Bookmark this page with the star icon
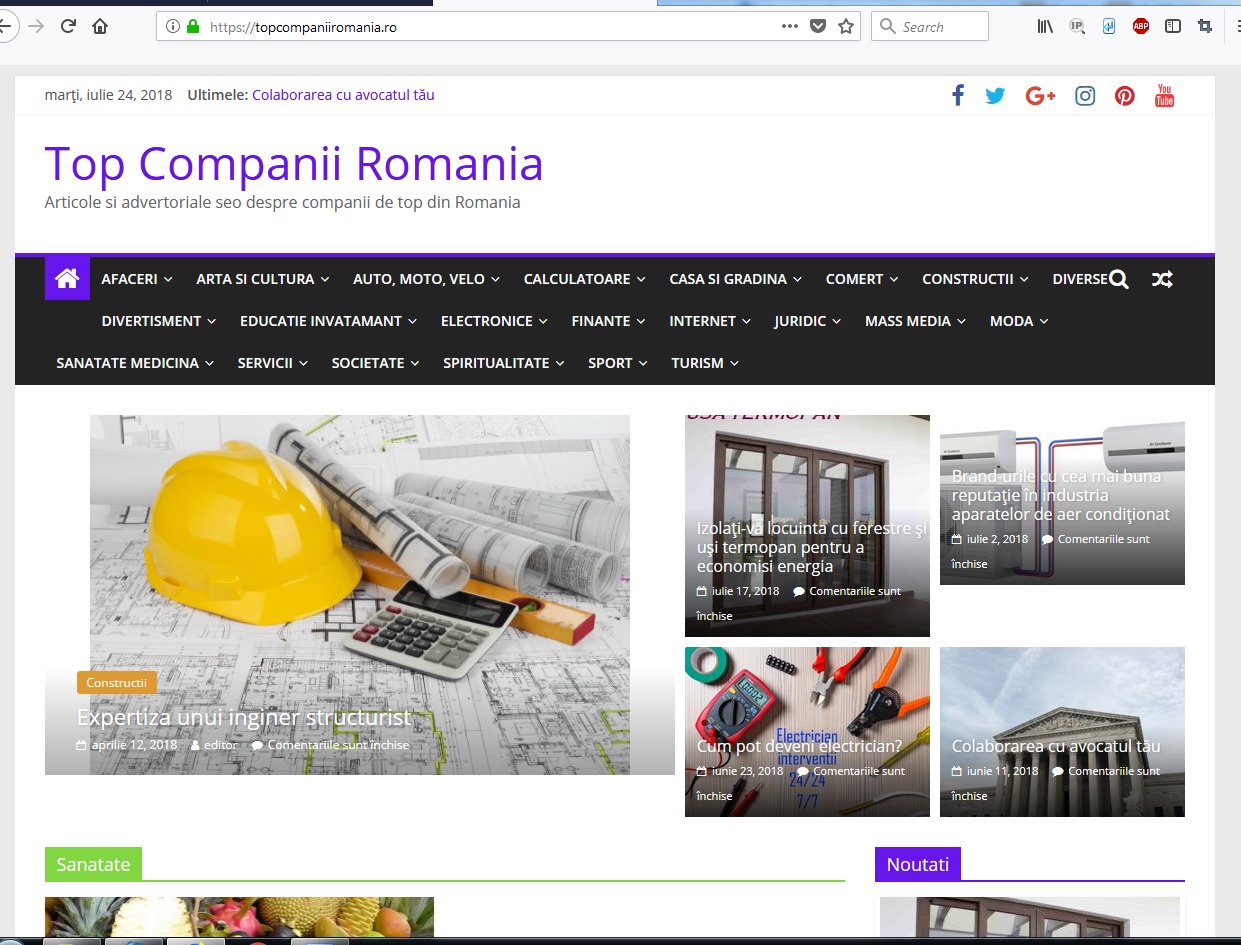Viewport: 1241px width, 945px height. [x=846, y=27]
